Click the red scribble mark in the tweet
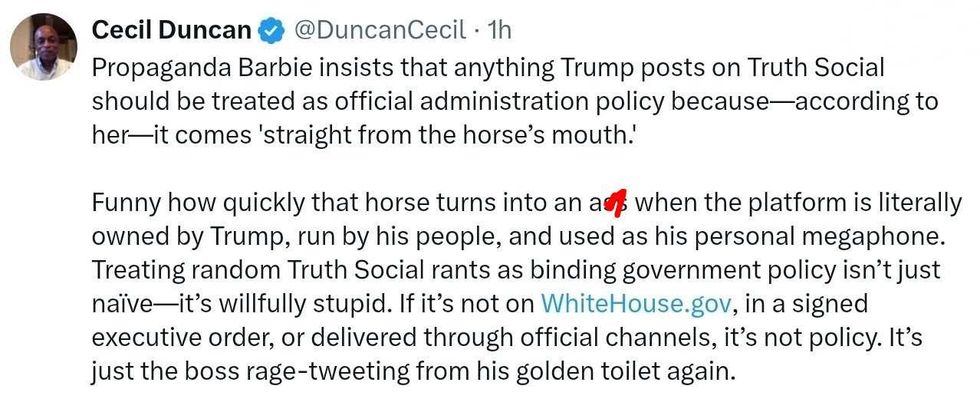The height and width of the screenshot is (403, 980). click(616, 205)
